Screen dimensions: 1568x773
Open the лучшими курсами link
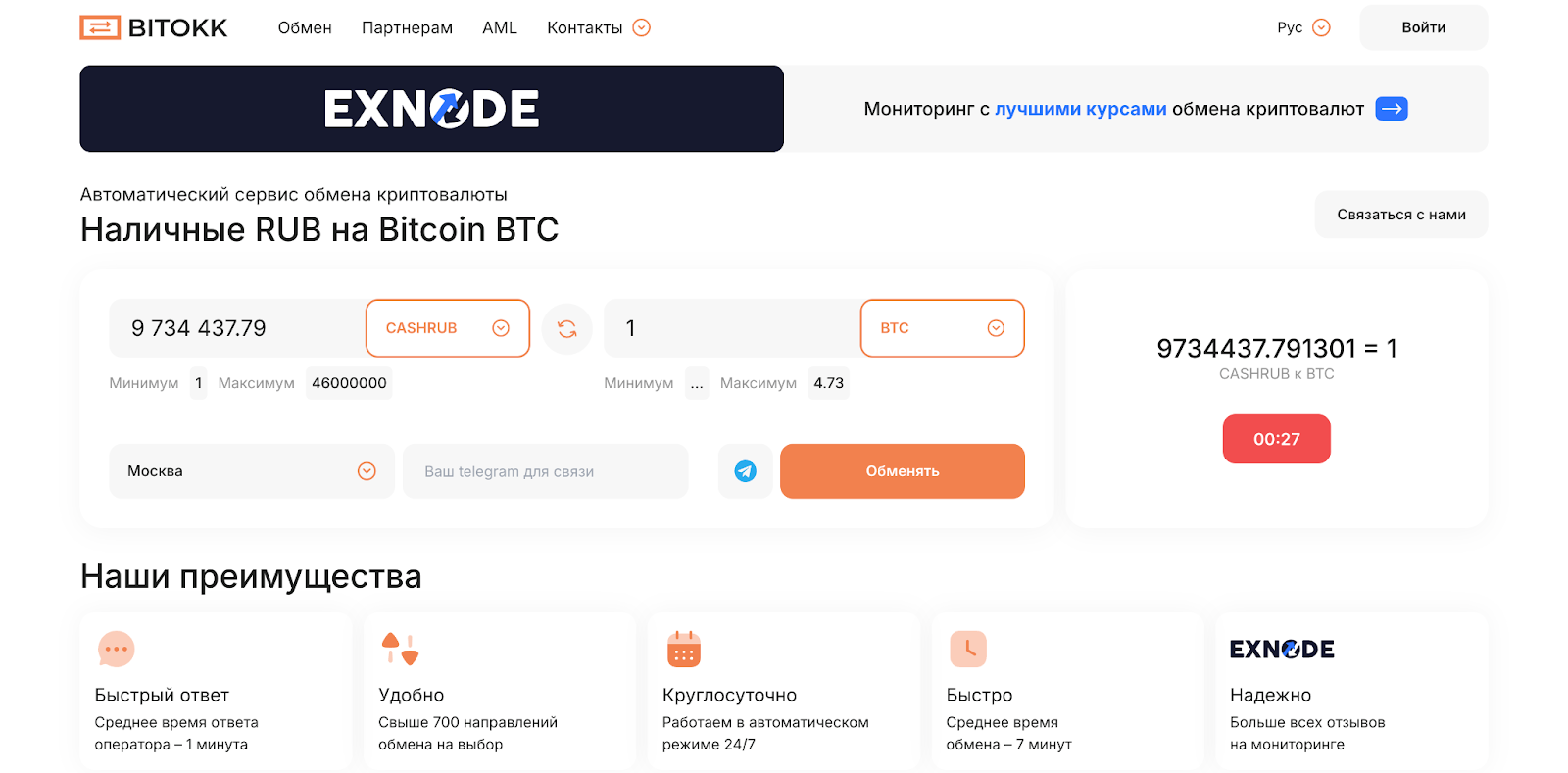tap(1080, 109)
